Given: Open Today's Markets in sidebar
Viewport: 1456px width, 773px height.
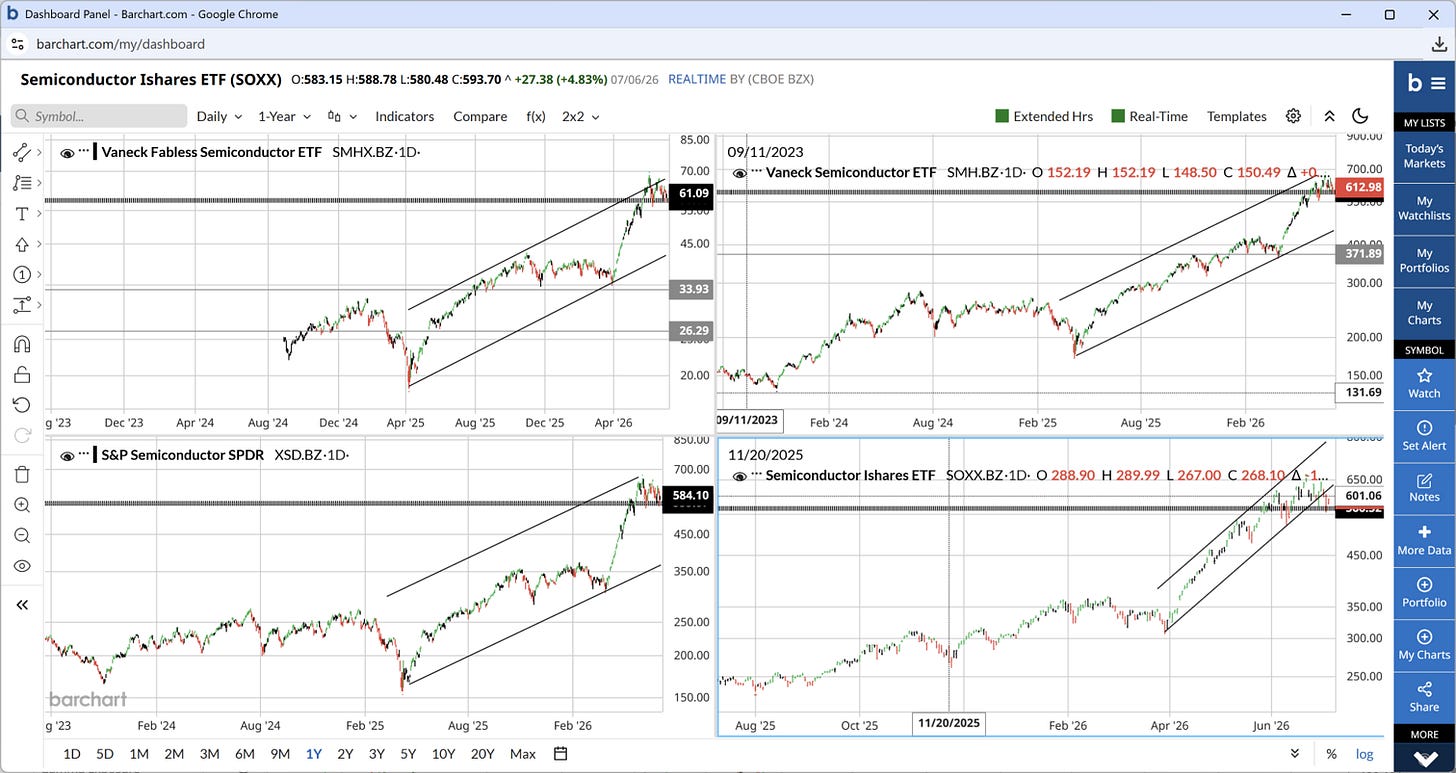Looking at the screenshot, I should point(1424,155).
